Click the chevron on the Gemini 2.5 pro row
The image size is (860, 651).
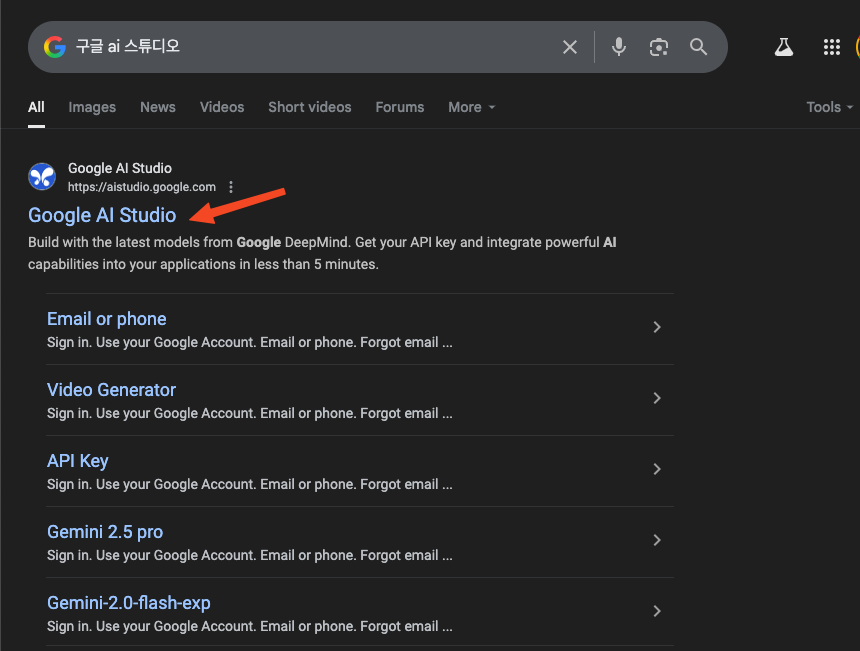pos(657,540)
